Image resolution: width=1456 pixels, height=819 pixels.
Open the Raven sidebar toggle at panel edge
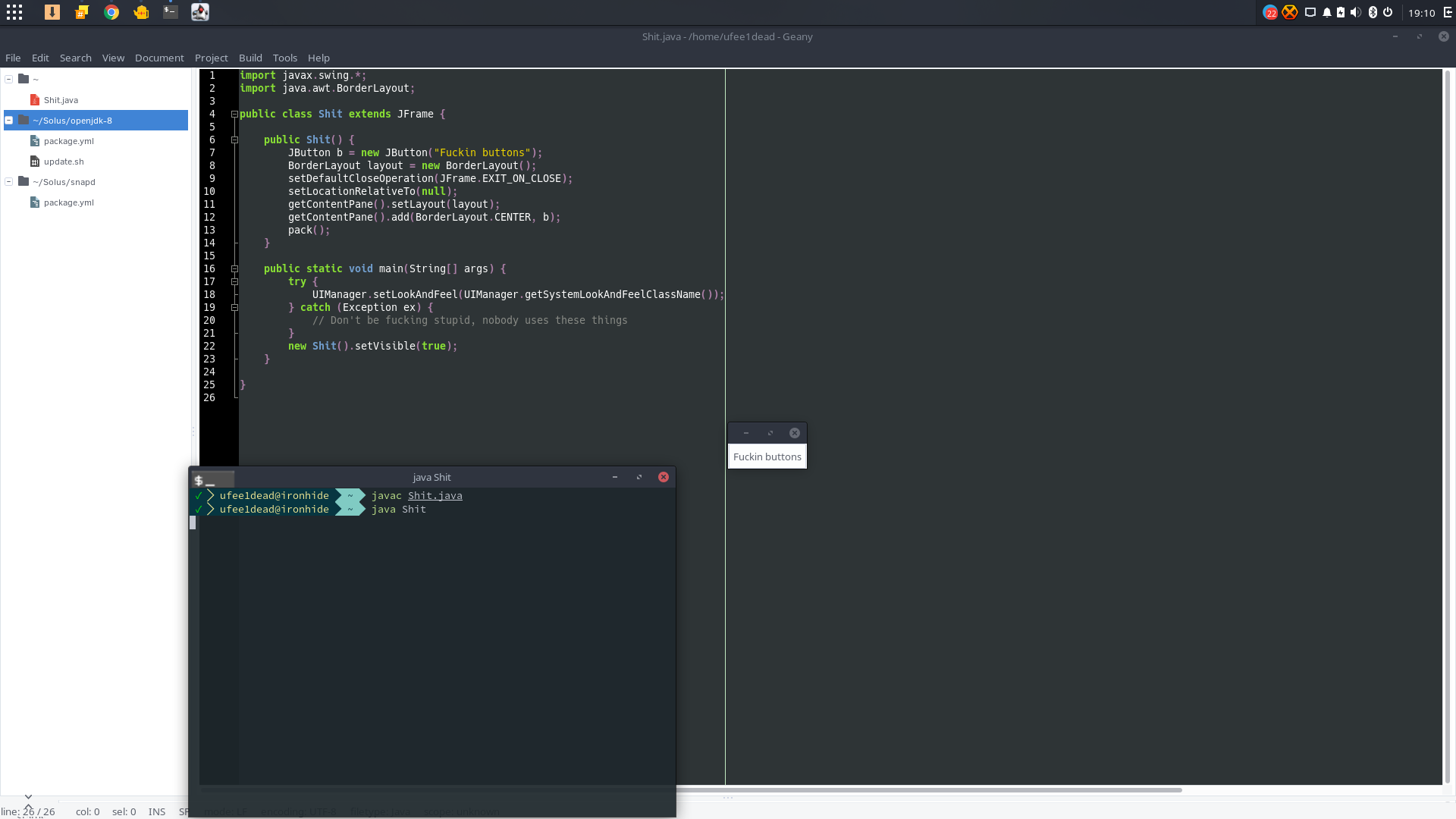[x=1448, y=12]
